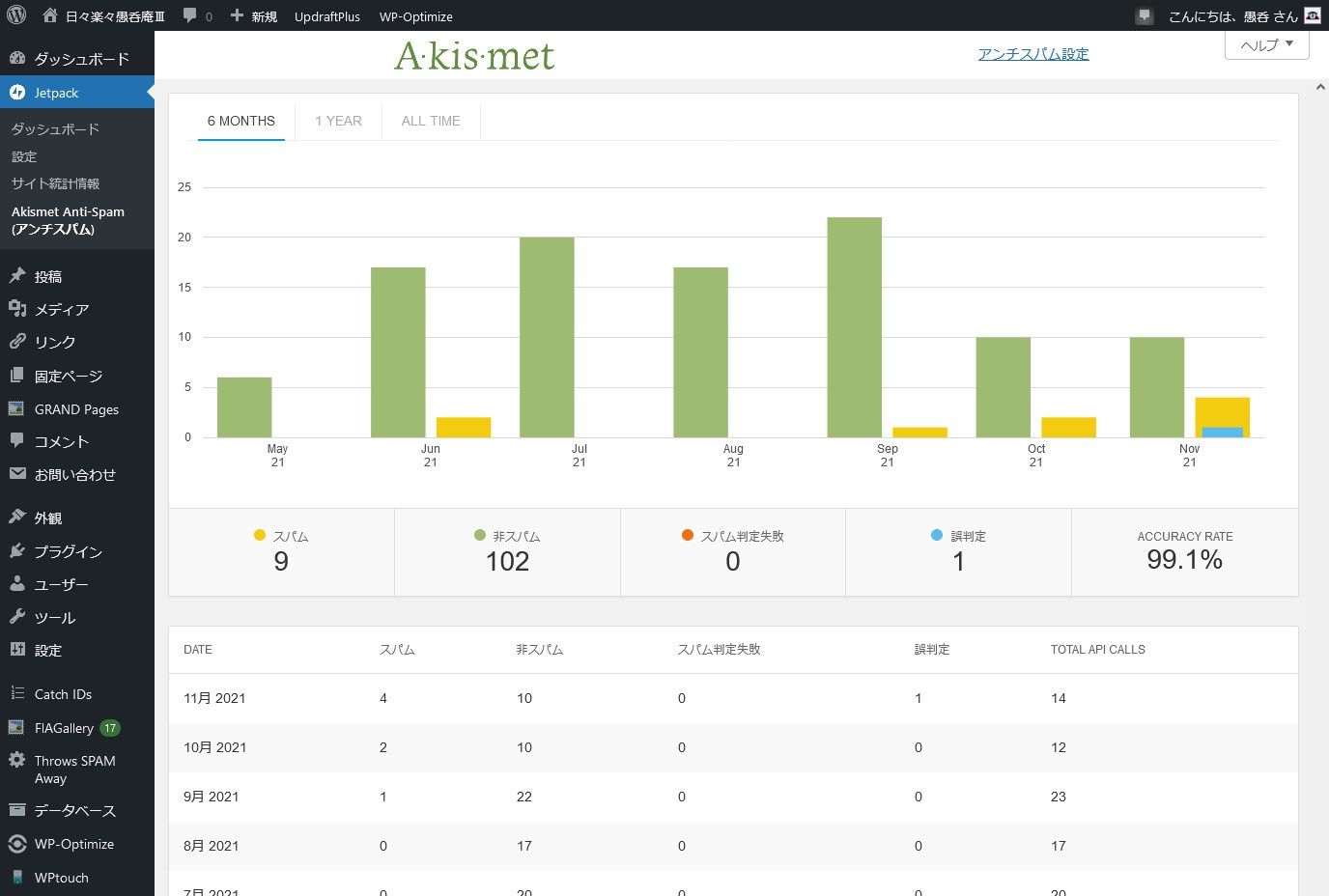Screen dimensions: 1329x896
Task: Open the comments bubble icon in admin bar
Action: [190, 15]
